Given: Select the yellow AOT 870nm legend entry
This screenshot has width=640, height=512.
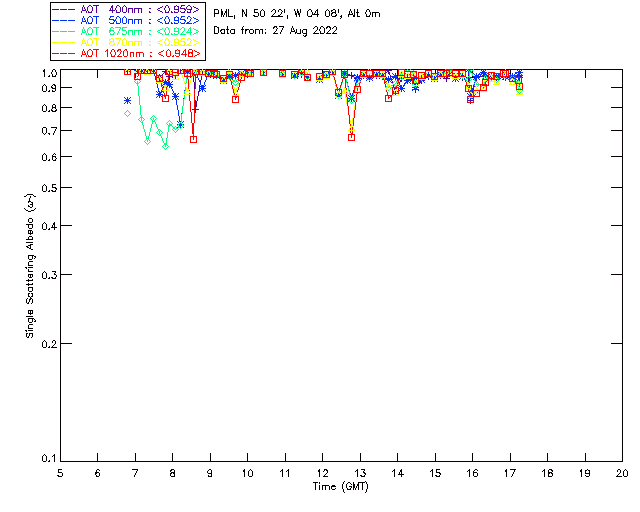Looking at the screenshot, I should click(x=126, y=42).
